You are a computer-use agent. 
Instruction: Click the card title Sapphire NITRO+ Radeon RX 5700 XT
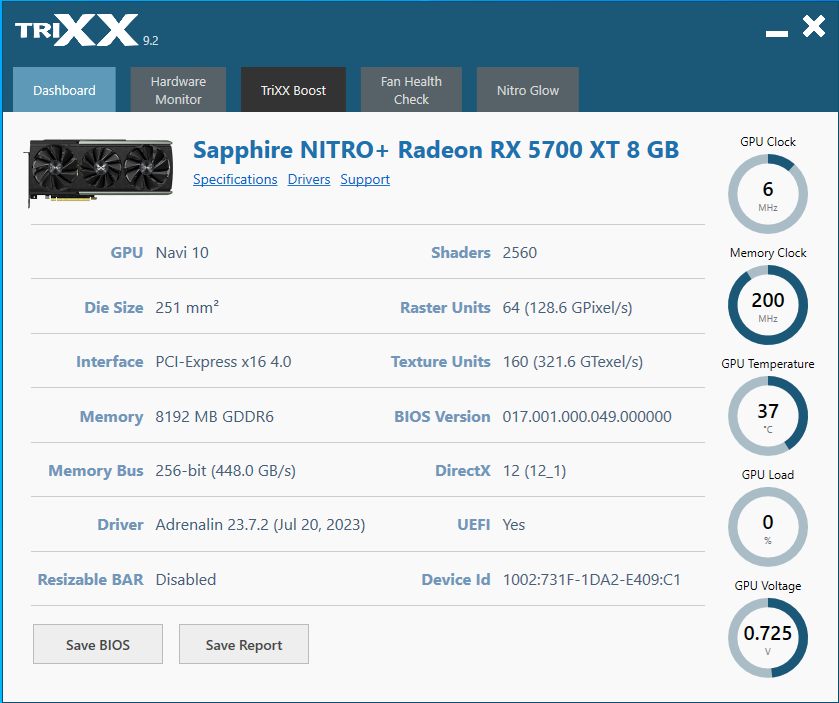tap(436, 150)
